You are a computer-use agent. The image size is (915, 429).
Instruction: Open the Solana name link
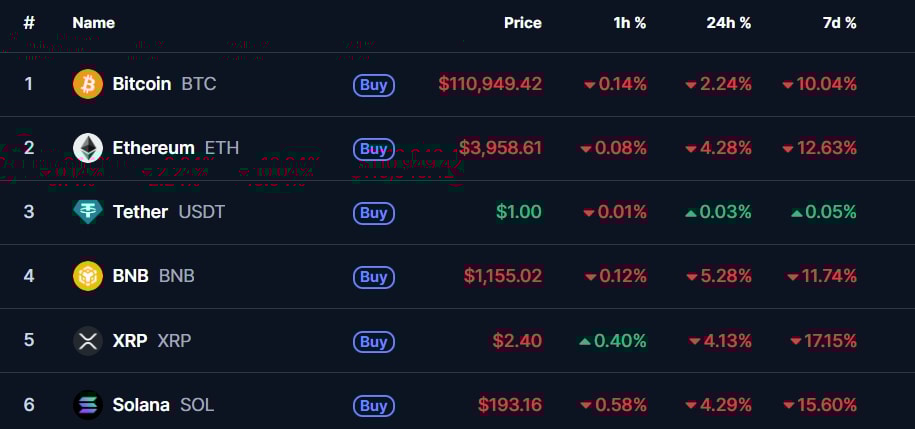(141, 405)
